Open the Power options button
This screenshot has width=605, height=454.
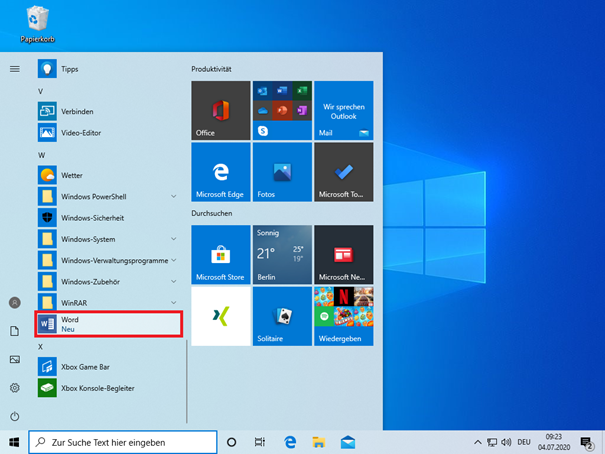click(14, 416)
